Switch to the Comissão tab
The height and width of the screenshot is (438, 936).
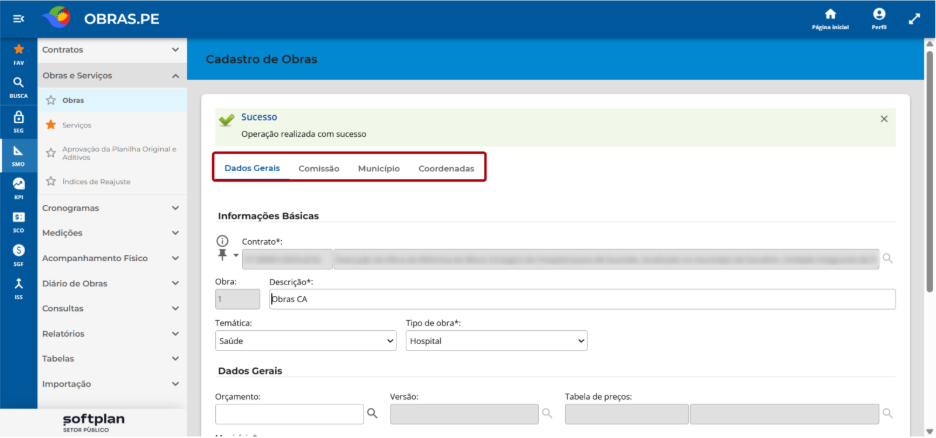point(319,168)
